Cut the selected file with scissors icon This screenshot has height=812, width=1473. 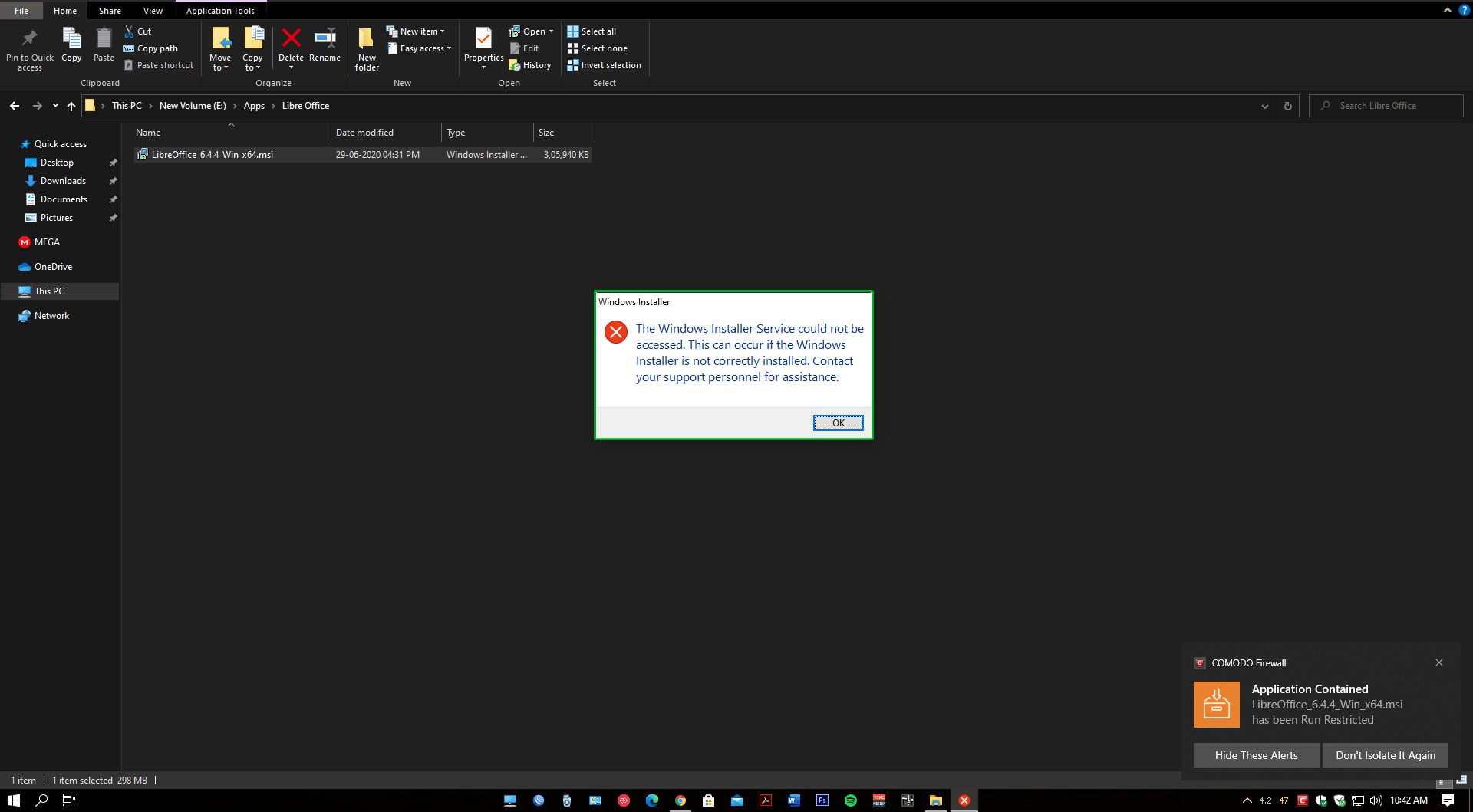tap(138, 31)
